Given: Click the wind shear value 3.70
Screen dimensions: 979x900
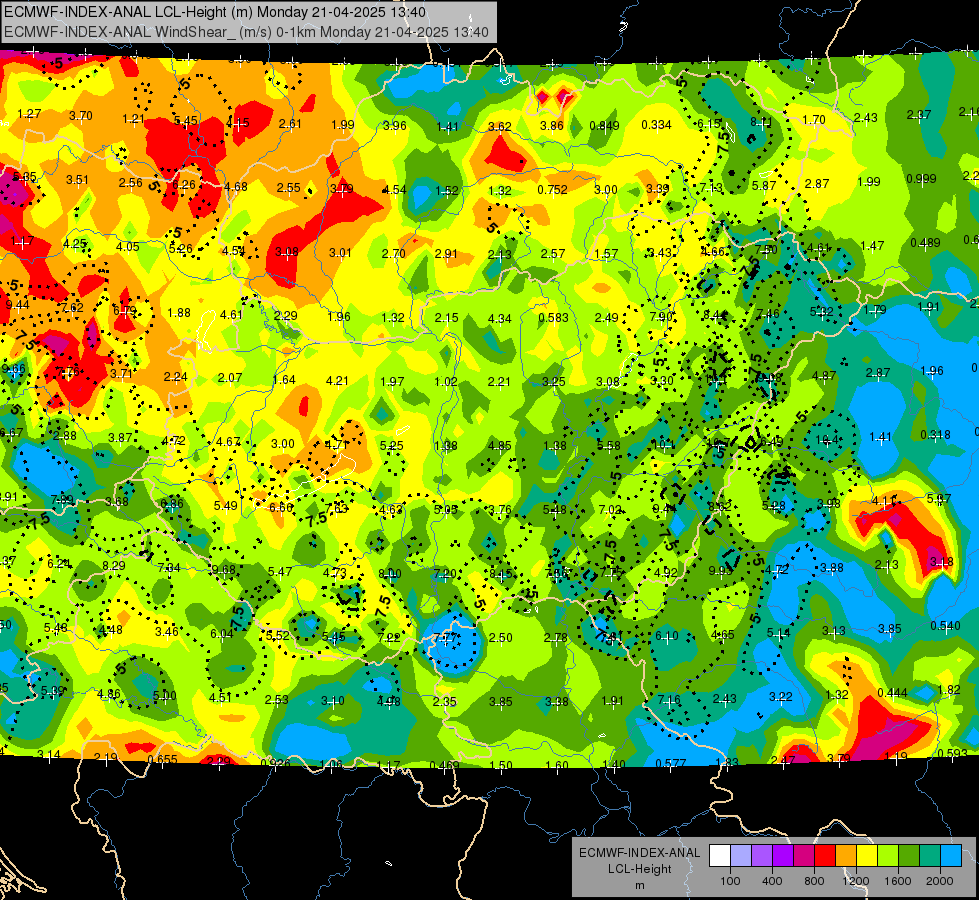Looking at the screenshot, I should [x=81, y=116].
